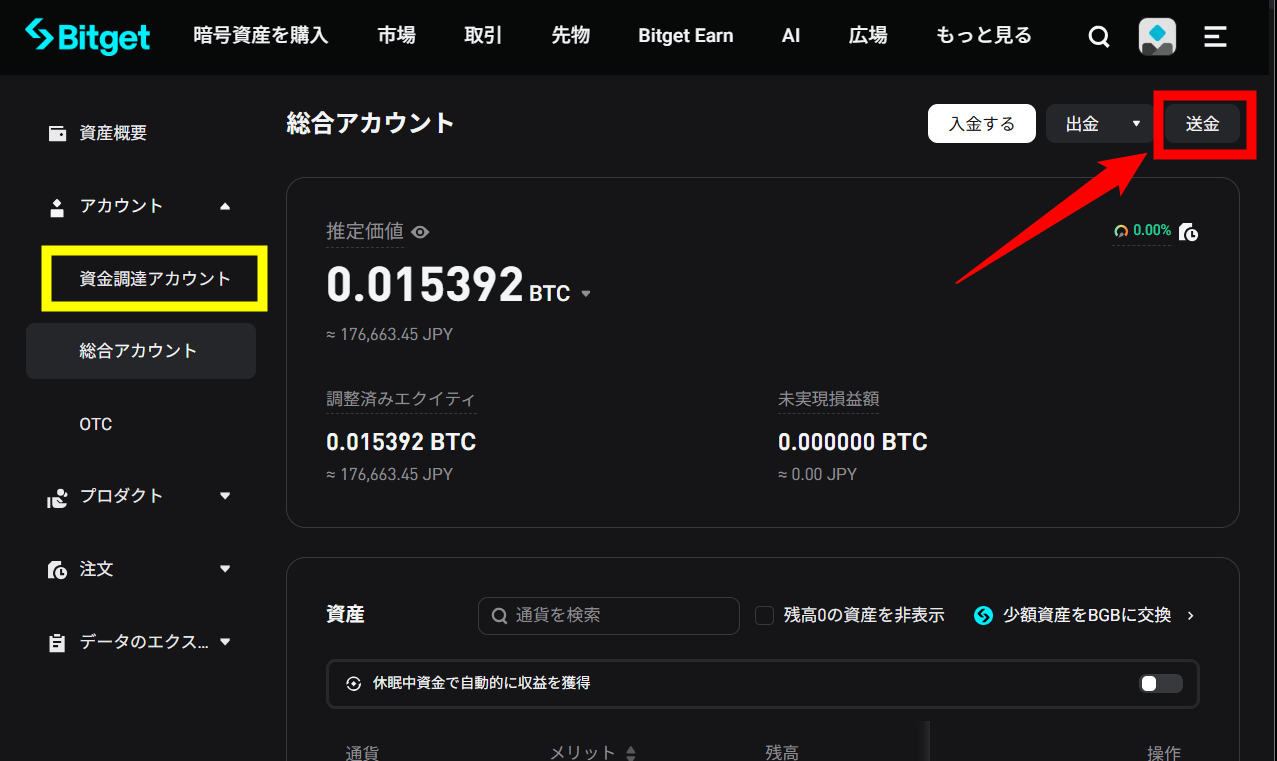The width and height of the screenshot is (1277, 761).
Task: Click the 入金する button
Action: [981, 124]
